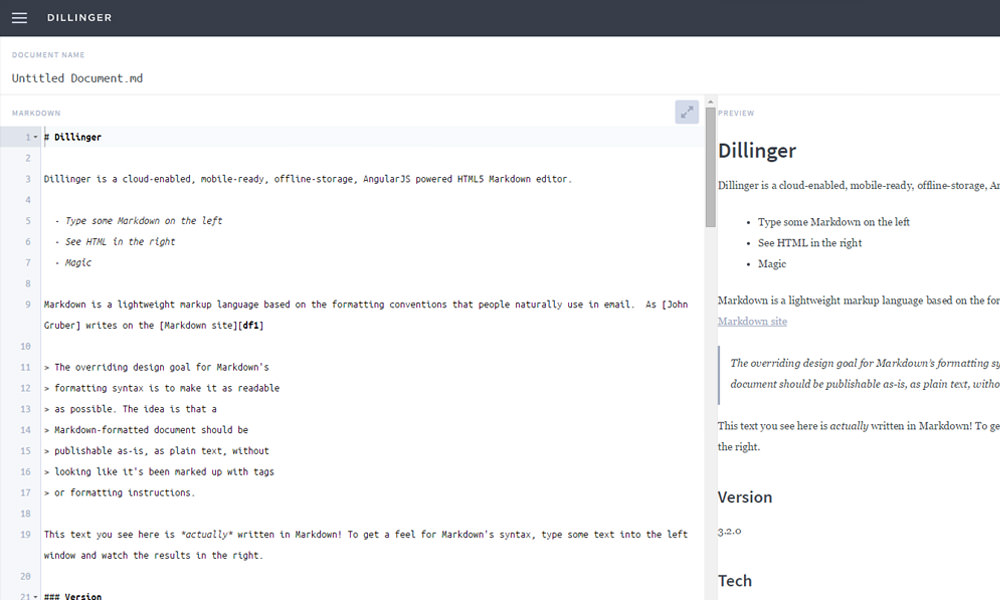Click '### Version' line in editor
1000x600 pixels.
click(73, 597)
